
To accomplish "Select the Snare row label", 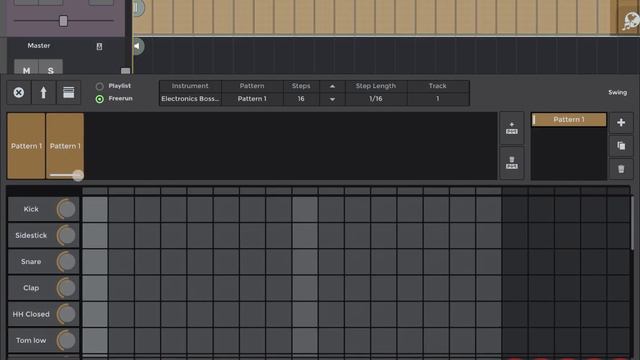I will [x=31, y=262].
